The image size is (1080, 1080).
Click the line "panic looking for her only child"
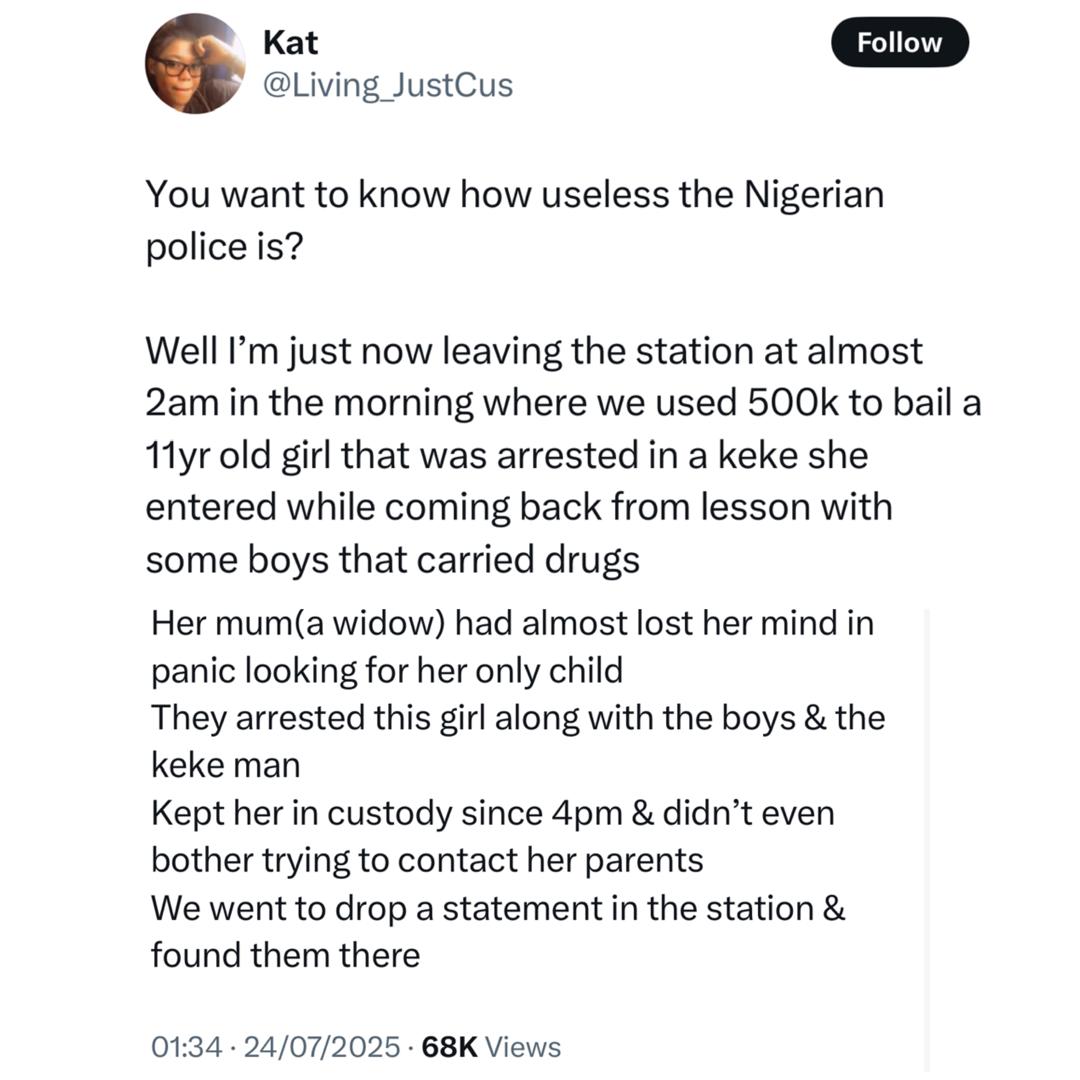click(386, 670)
